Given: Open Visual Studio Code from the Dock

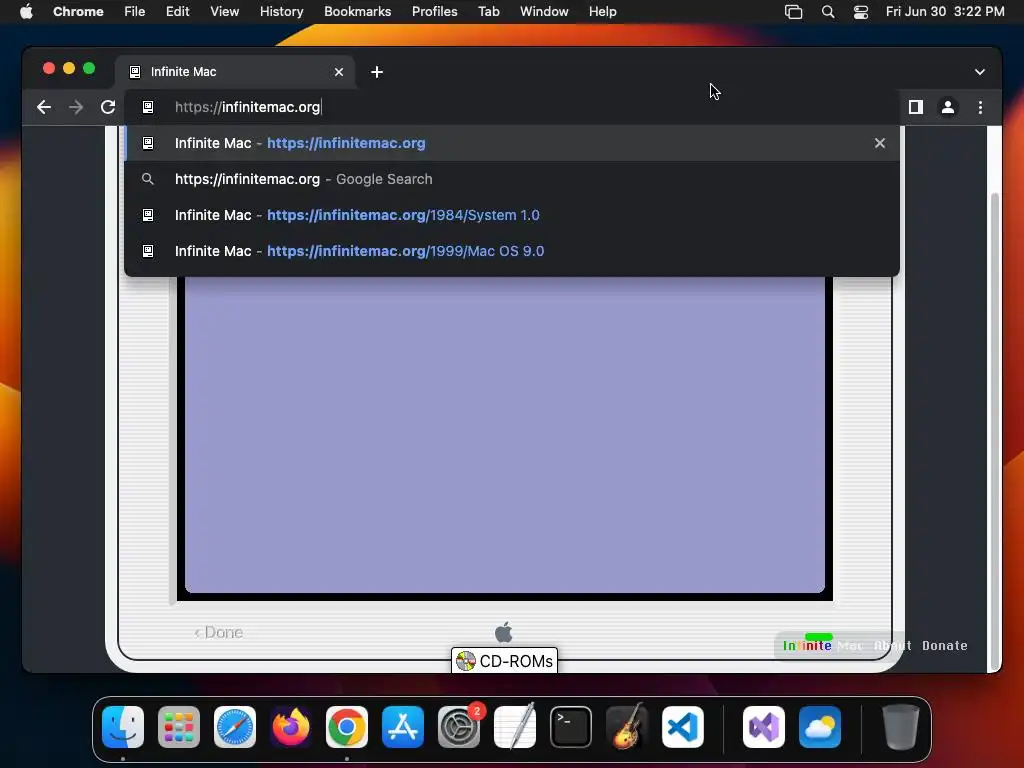Looking at the screenshot, I should 682,727.
